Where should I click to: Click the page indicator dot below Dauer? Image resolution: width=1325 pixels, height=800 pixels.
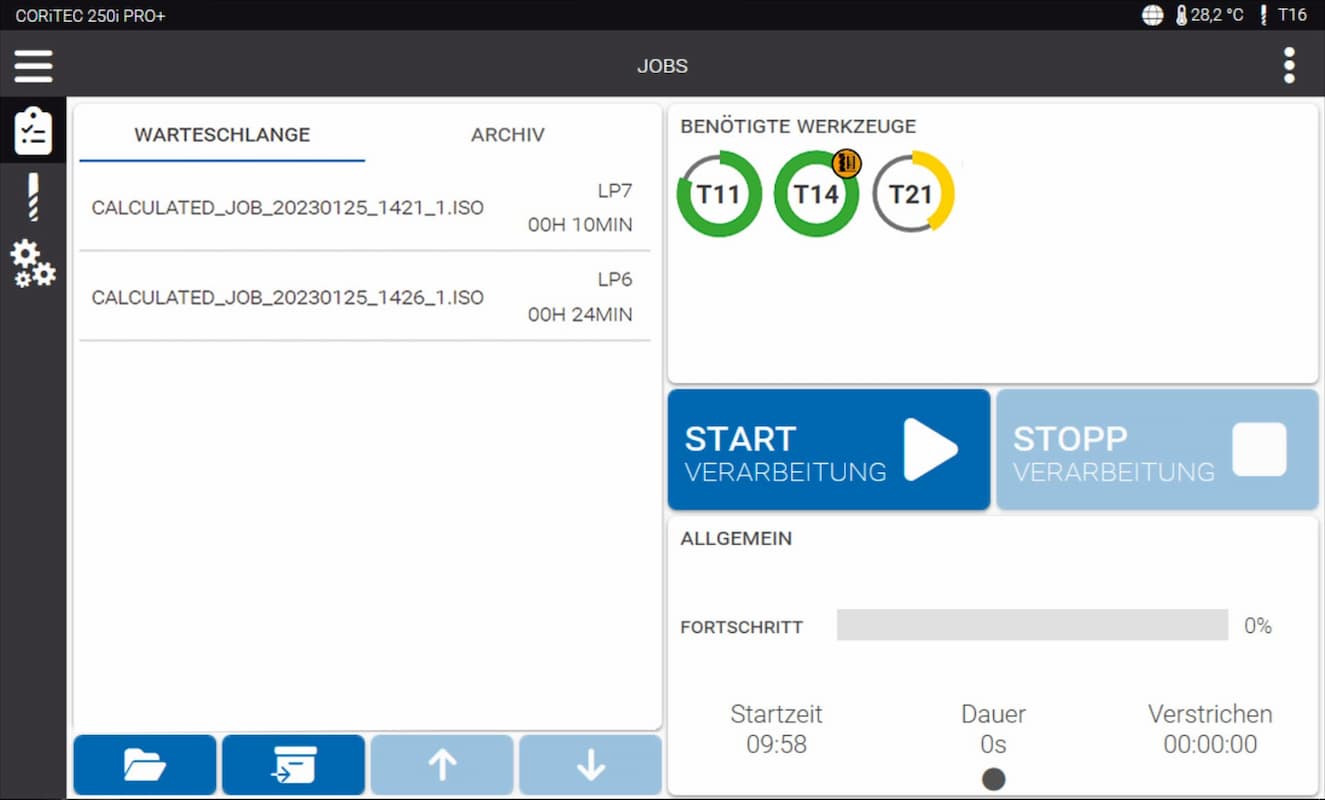pos(993,779)
